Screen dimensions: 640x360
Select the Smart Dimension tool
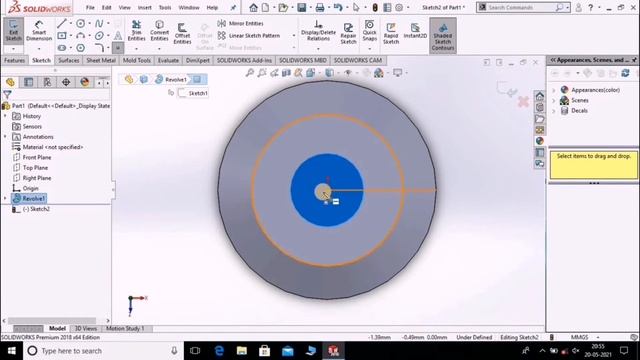tap(39, 31)
